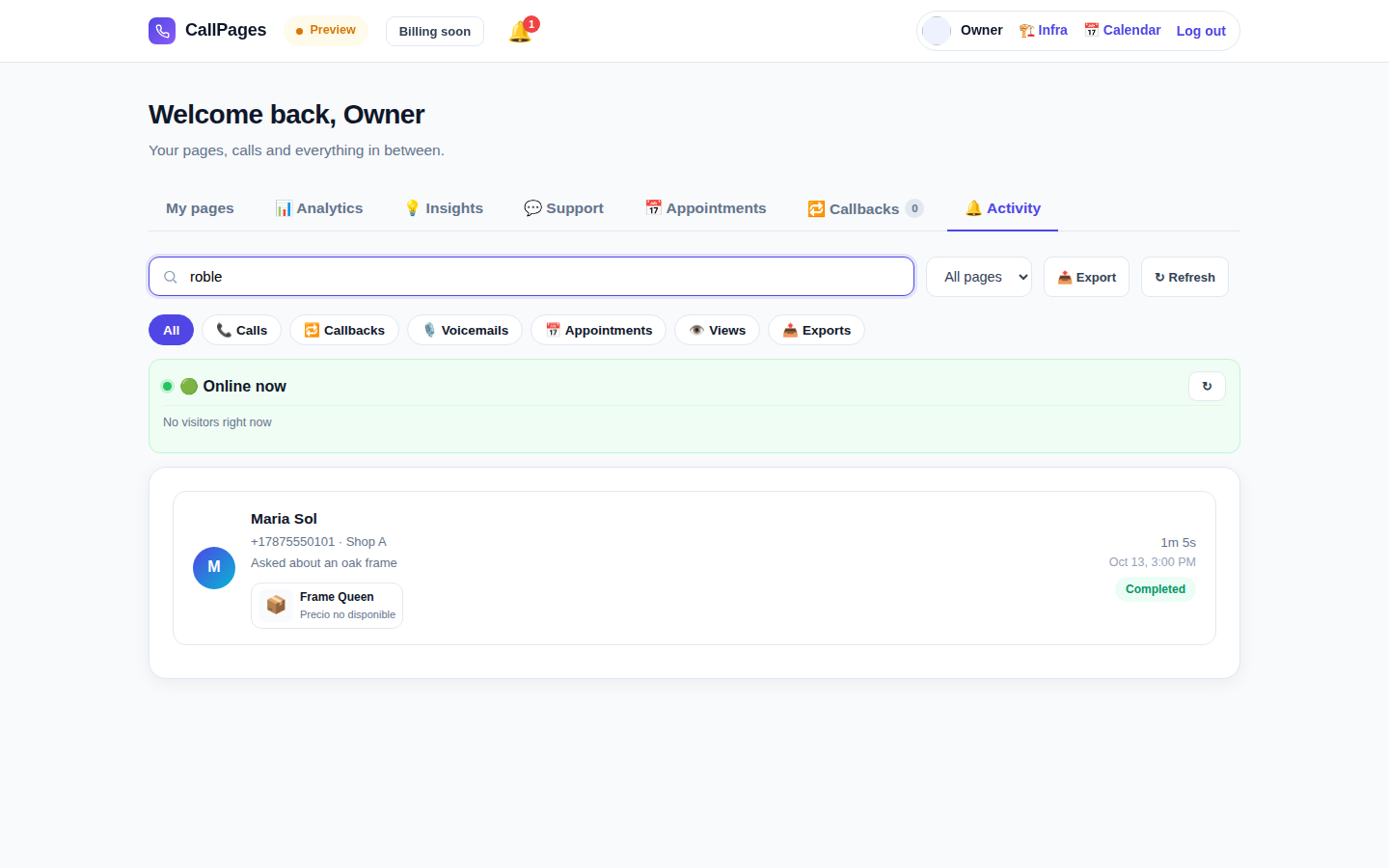
Task: Click the activity search field containing roble
Action: pyautogui.click(x=531, y=277)
